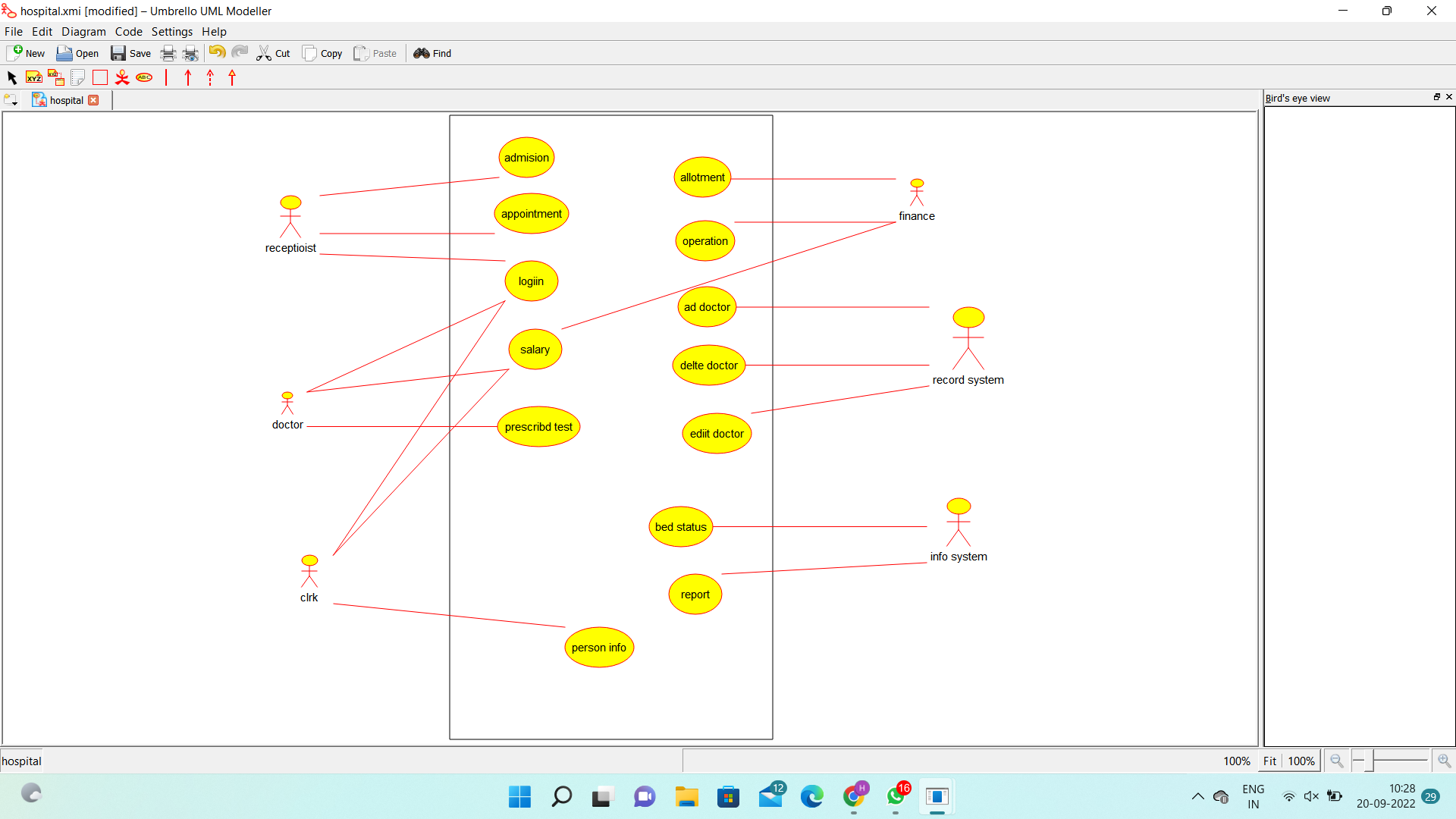
Task: Show hidden system tray icons
Action: 1197,796
